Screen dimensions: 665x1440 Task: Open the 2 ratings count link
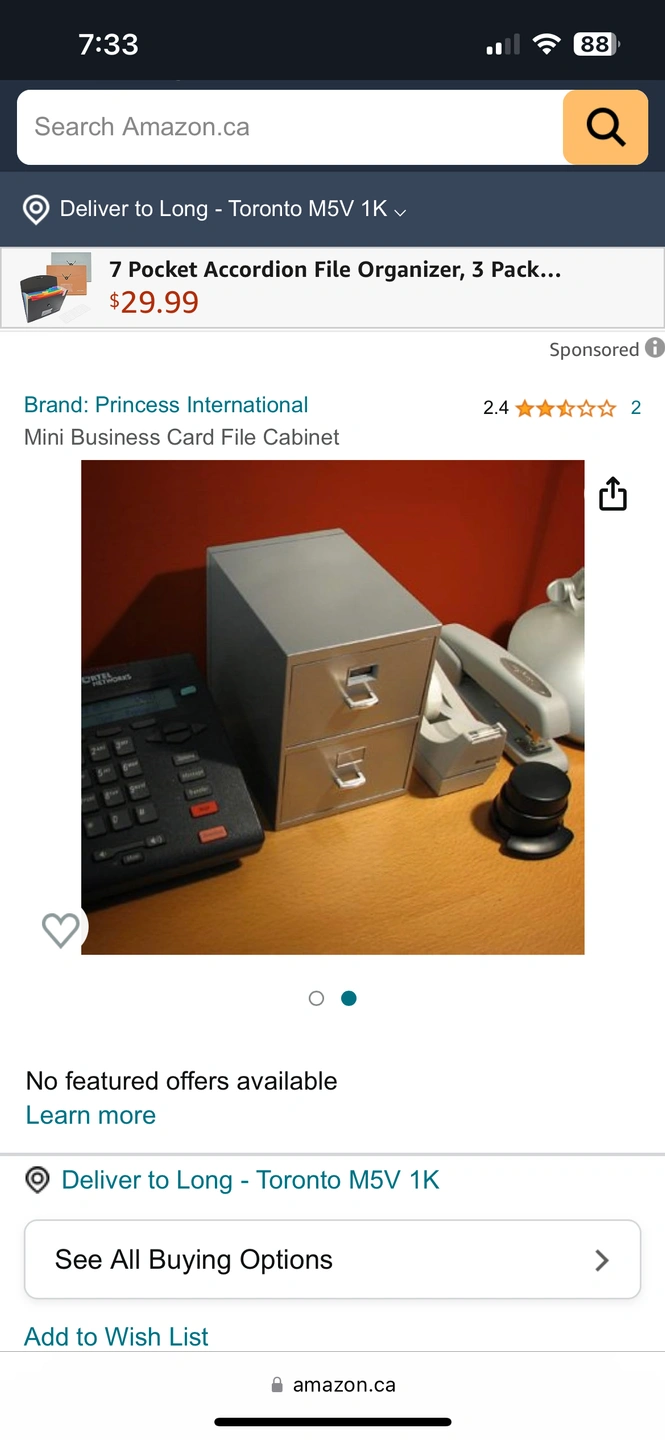coord(636,408)
